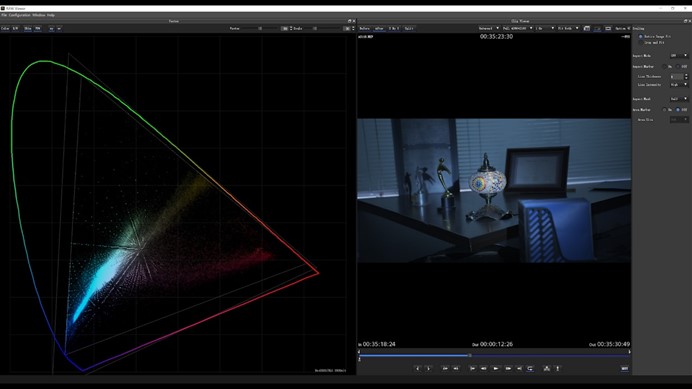
Task: Show the After view in Clip Viewer
Action: [x=379, y=28]
